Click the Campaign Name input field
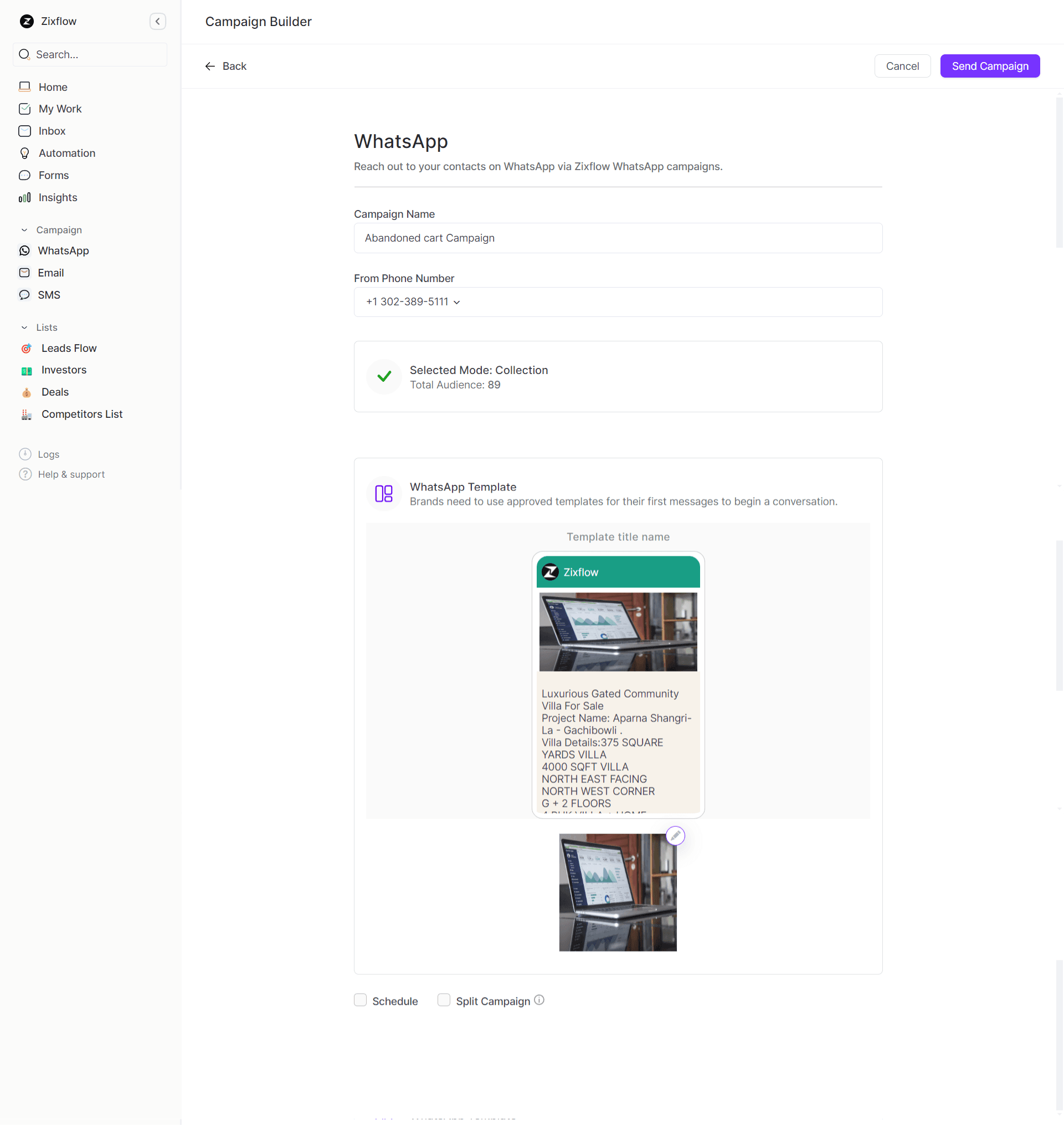The width and height of the screenshot is (1064, 1126). click(x=617, y=238)
